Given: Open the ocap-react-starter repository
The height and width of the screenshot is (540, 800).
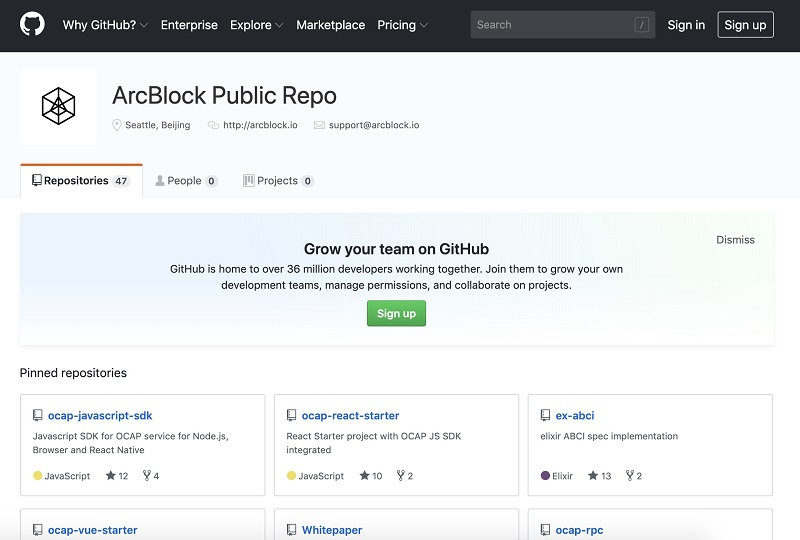Looking at the screenshot, I should pyautogui.click(x=351, y=415).
